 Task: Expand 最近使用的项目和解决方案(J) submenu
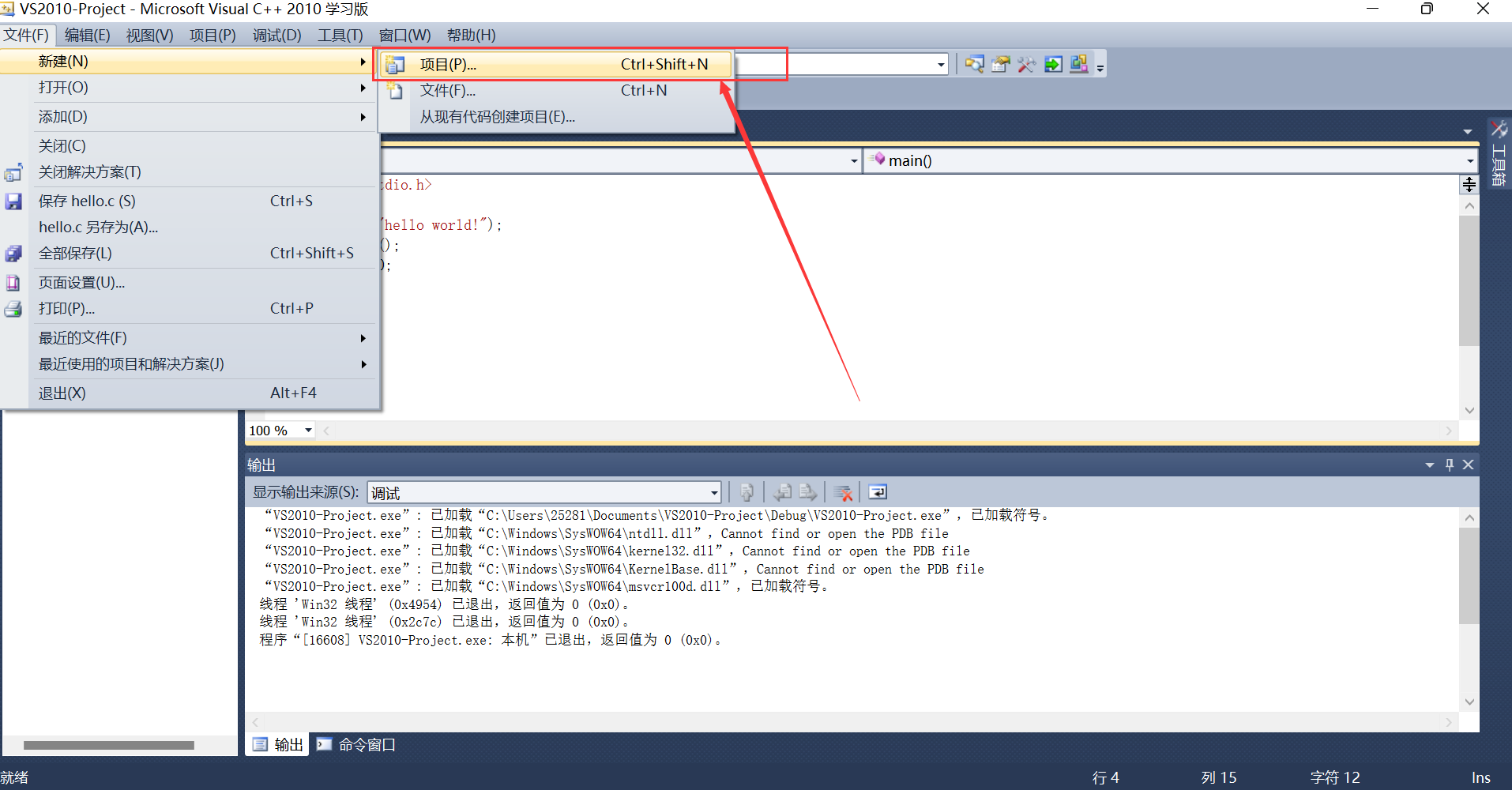[x=188, y=364]
